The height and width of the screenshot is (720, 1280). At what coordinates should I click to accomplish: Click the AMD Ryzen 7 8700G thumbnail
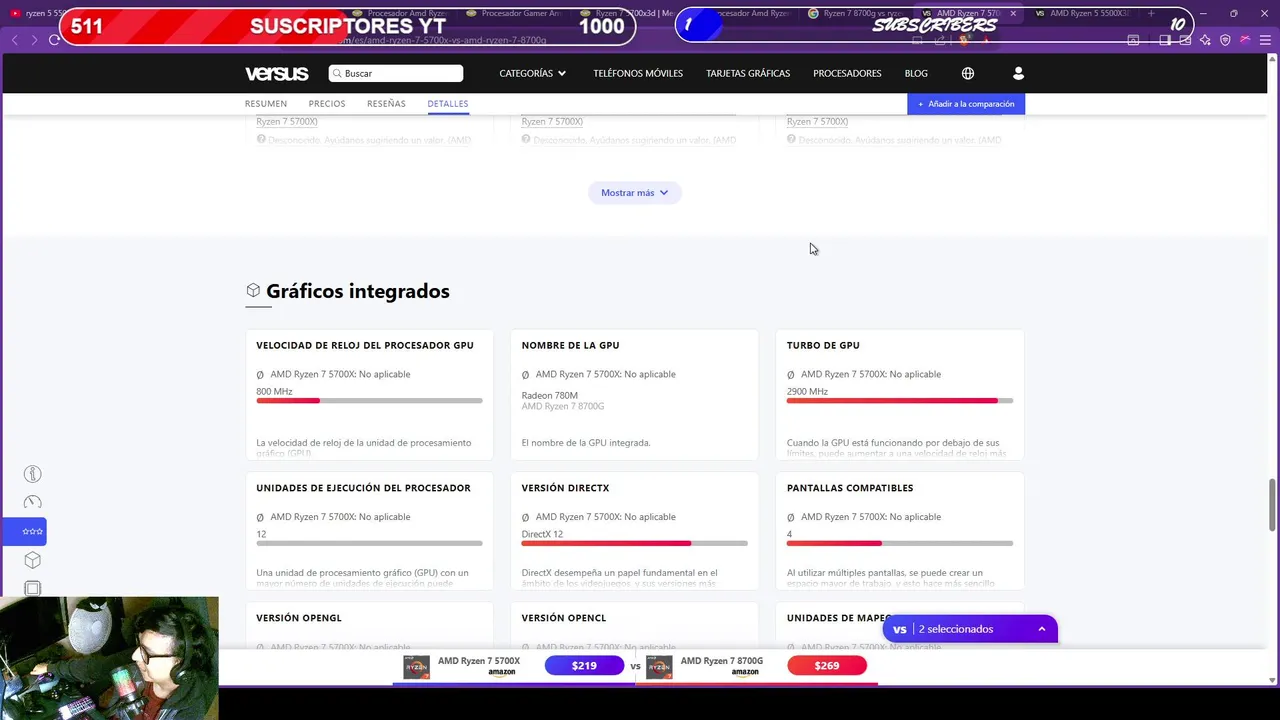pos(659,666)
